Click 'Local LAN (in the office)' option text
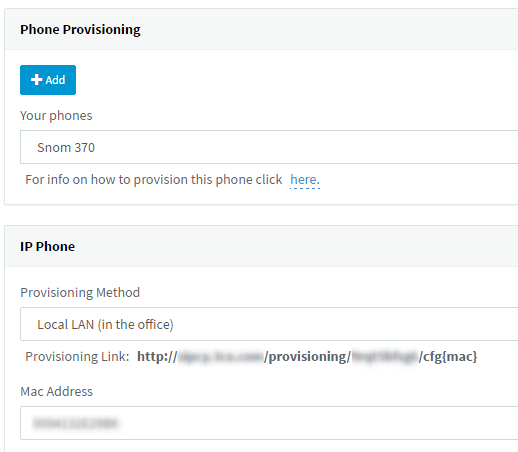518x452 pixels. click(105, 324)
